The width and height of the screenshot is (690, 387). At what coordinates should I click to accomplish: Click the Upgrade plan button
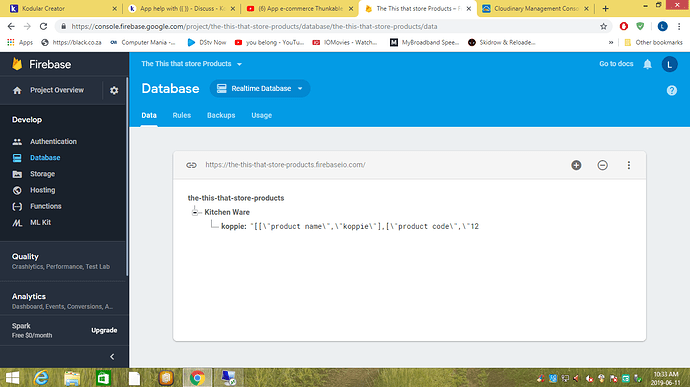pyautogui.click(x=104, y=330)
